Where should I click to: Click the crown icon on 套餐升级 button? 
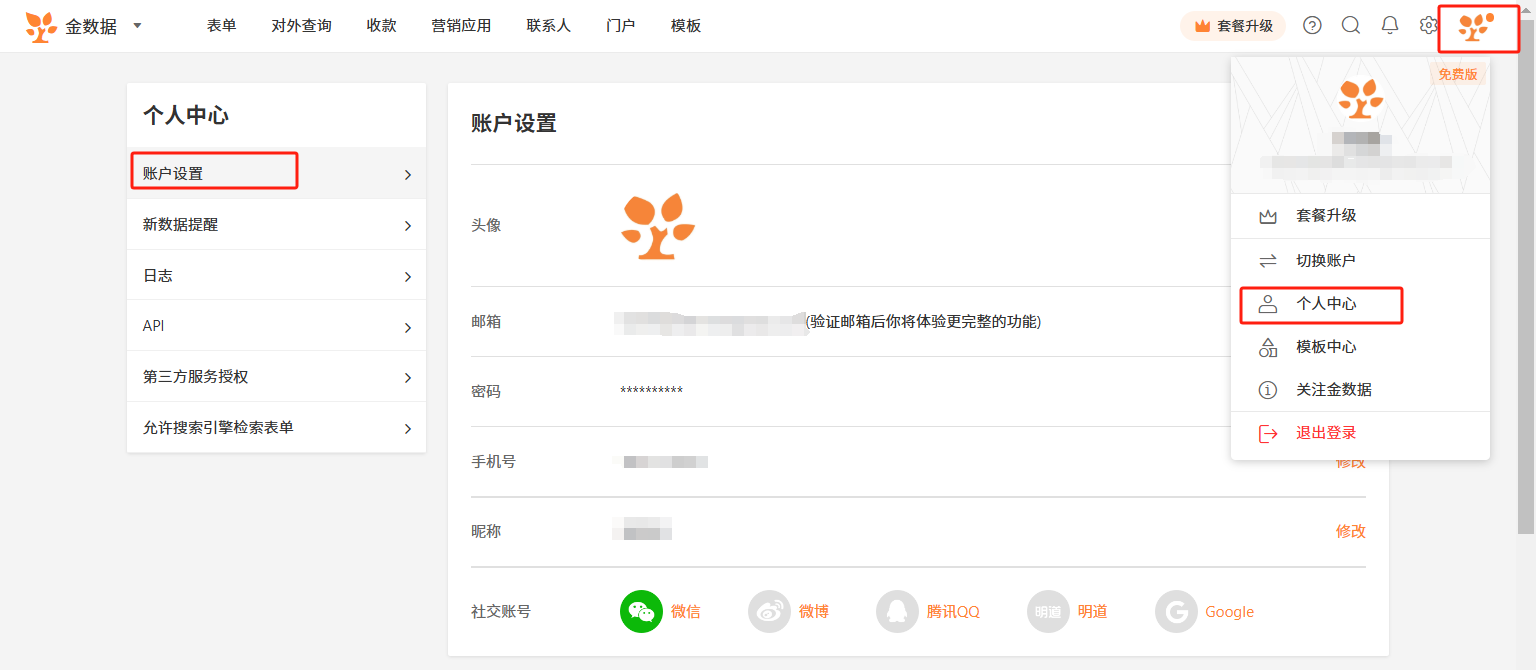(x=1203, y=26)
